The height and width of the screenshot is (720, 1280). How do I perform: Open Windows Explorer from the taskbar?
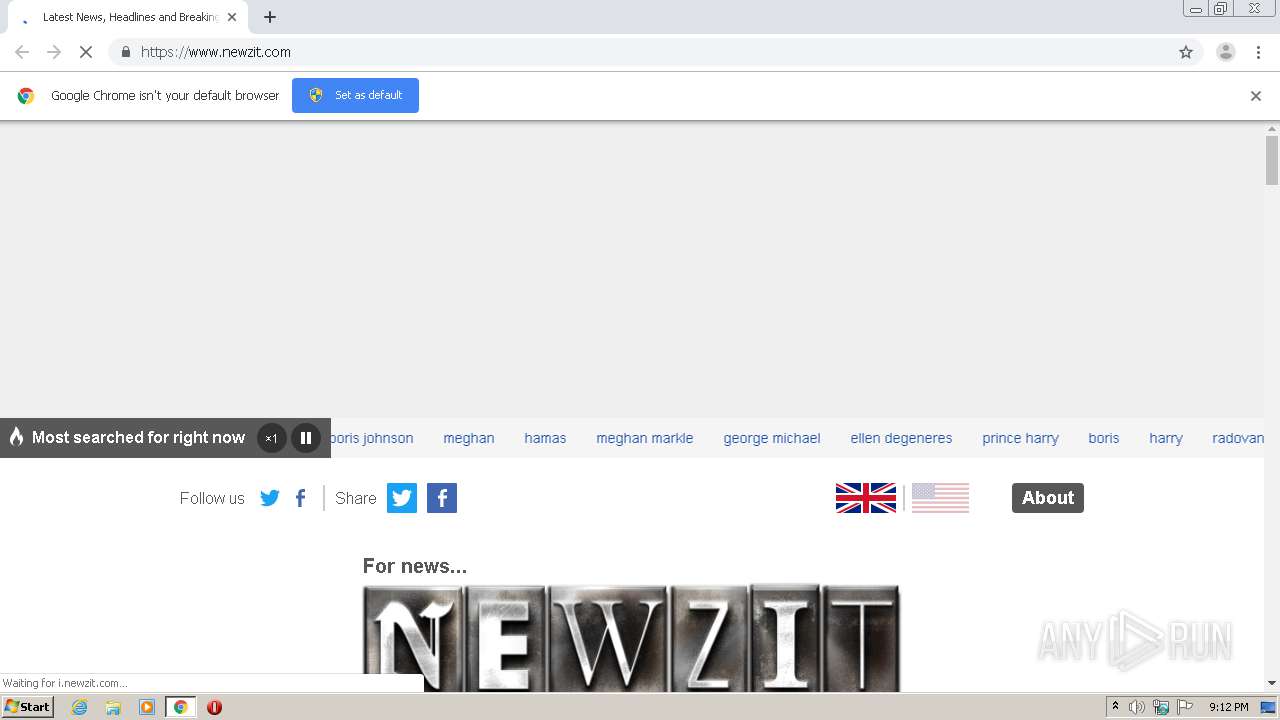pos(113,707)
